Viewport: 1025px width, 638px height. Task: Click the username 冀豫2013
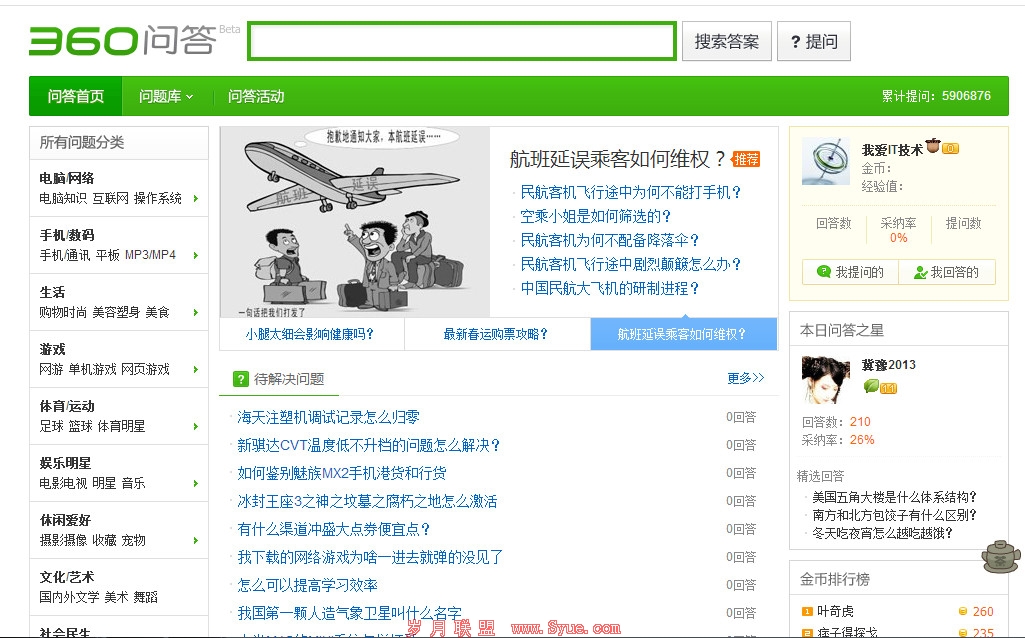coord(888,365)
